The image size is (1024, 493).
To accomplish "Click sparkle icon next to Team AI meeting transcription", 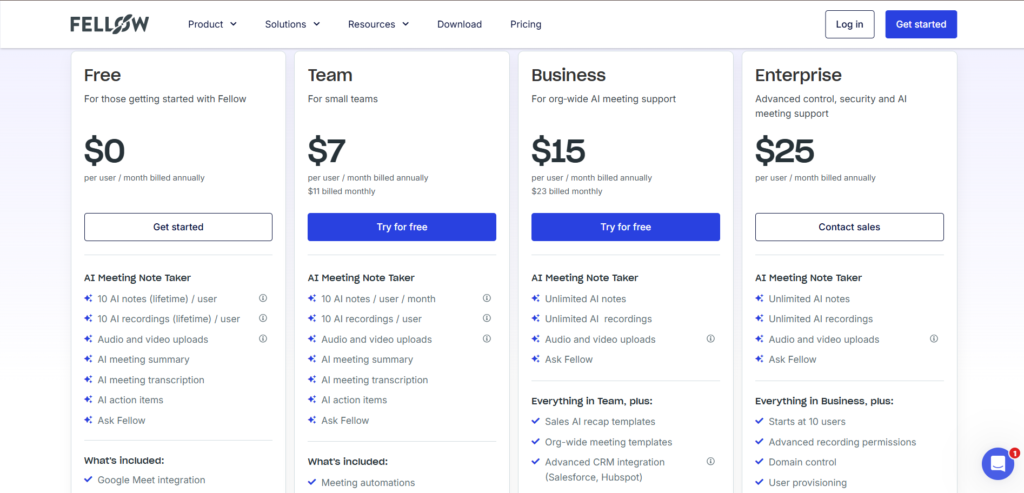I will pyautogui.click(x=312, y=379).
